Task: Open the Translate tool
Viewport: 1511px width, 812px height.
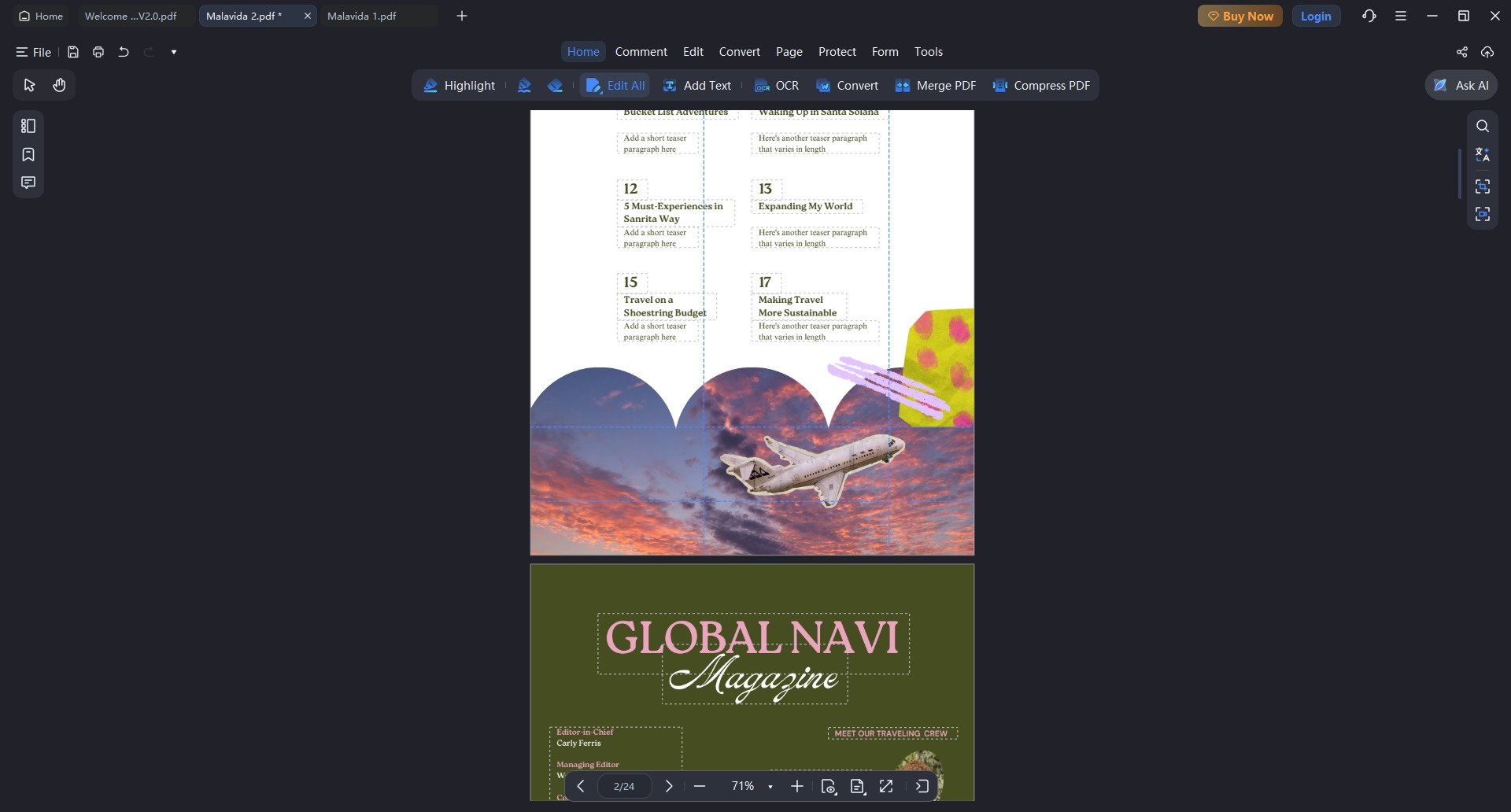Action: tap(1483, 154)
